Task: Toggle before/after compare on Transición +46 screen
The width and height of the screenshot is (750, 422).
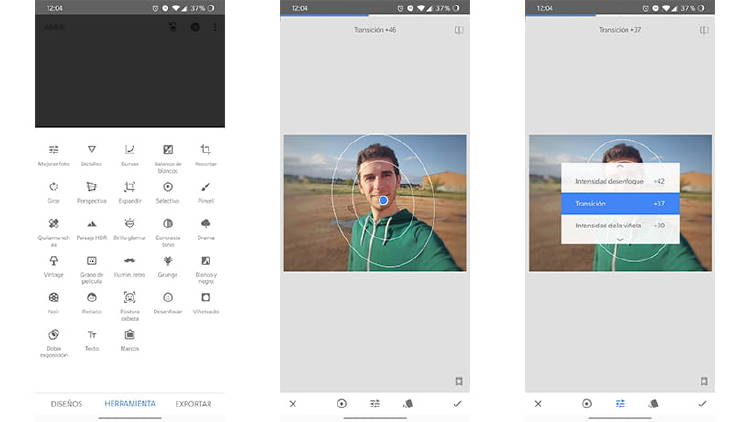Action: tap(458, 30)
